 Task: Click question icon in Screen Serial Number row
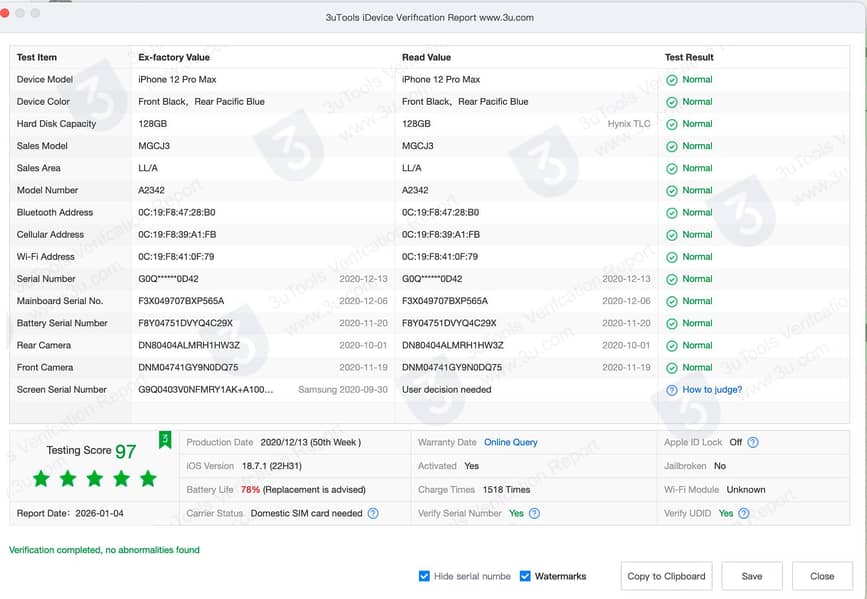click(672, 390)
